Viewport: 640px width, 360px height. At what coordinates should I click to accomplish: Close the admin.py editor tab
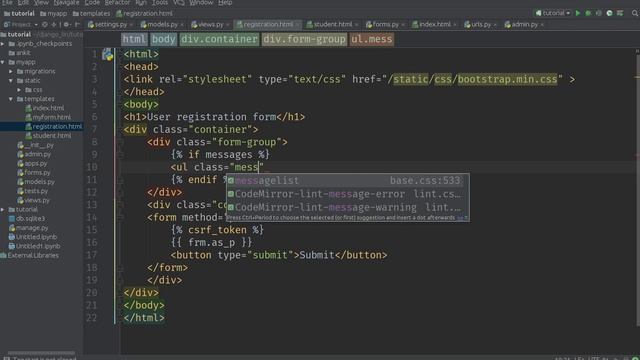pos(542,25)
